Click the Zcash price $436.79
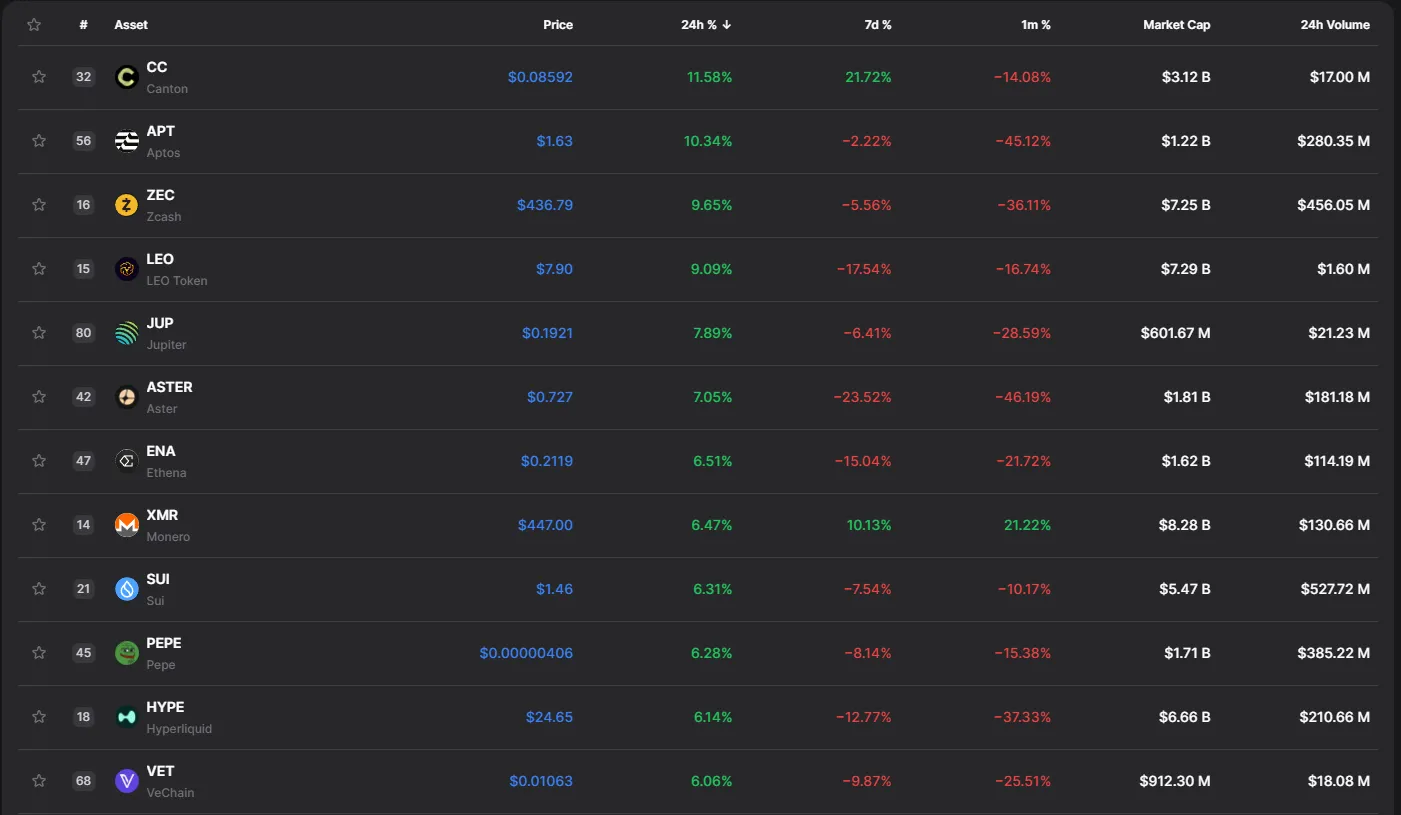The height and width of the screenshot is (815, 1401). [544, 205]
